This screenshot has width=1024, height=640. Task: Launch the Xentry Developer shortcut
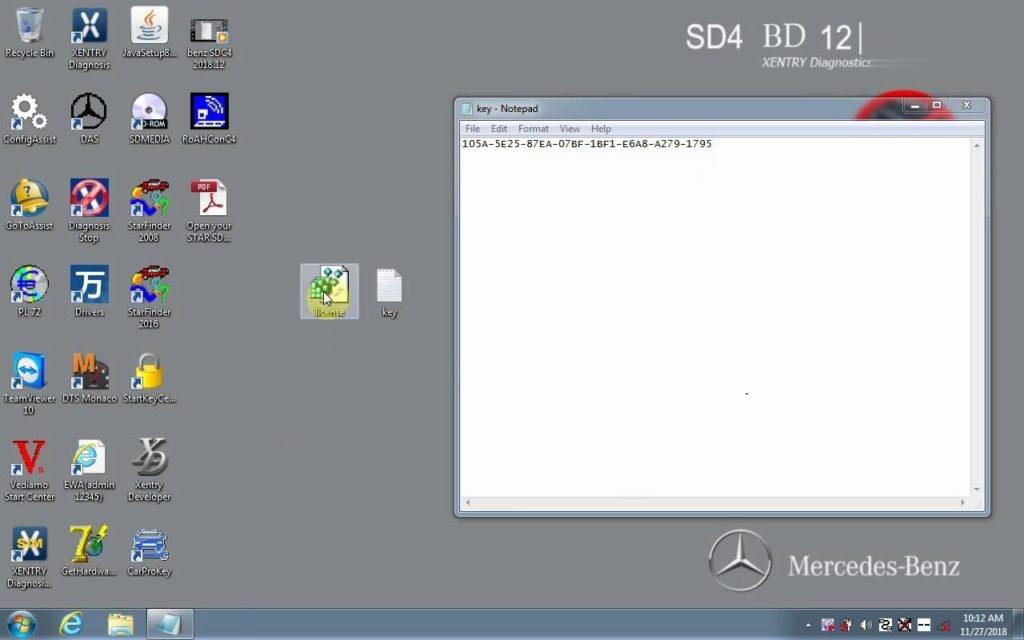point(149,470)
